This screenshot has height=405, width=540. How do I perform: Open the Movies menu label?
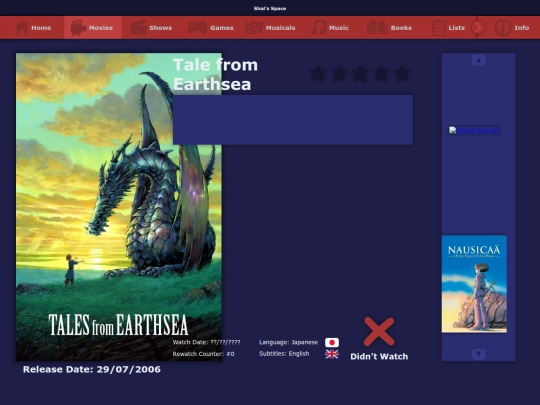click(101, 28)
